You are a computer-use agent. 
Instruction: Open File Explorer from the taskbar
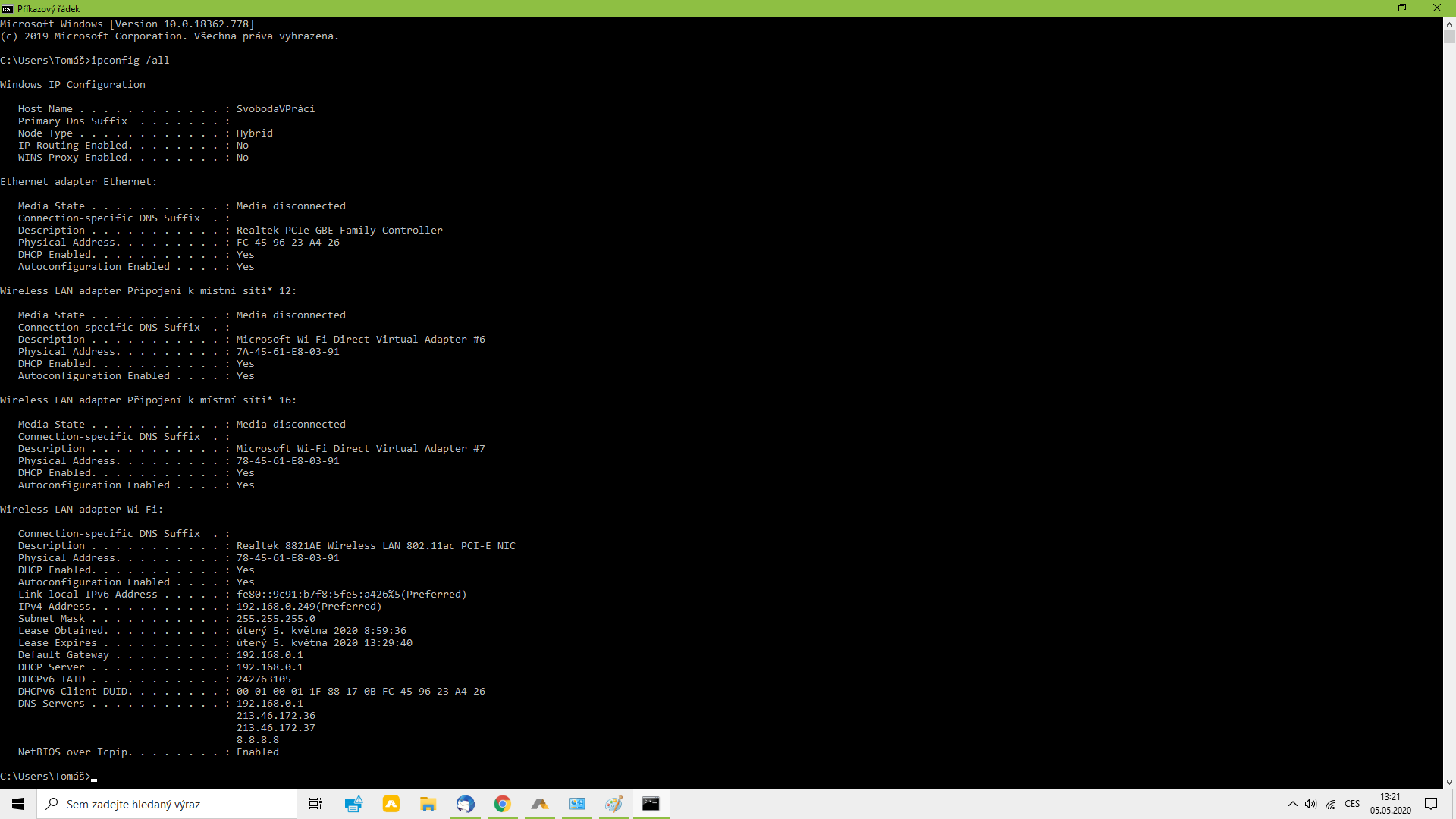tap(428, 804)
